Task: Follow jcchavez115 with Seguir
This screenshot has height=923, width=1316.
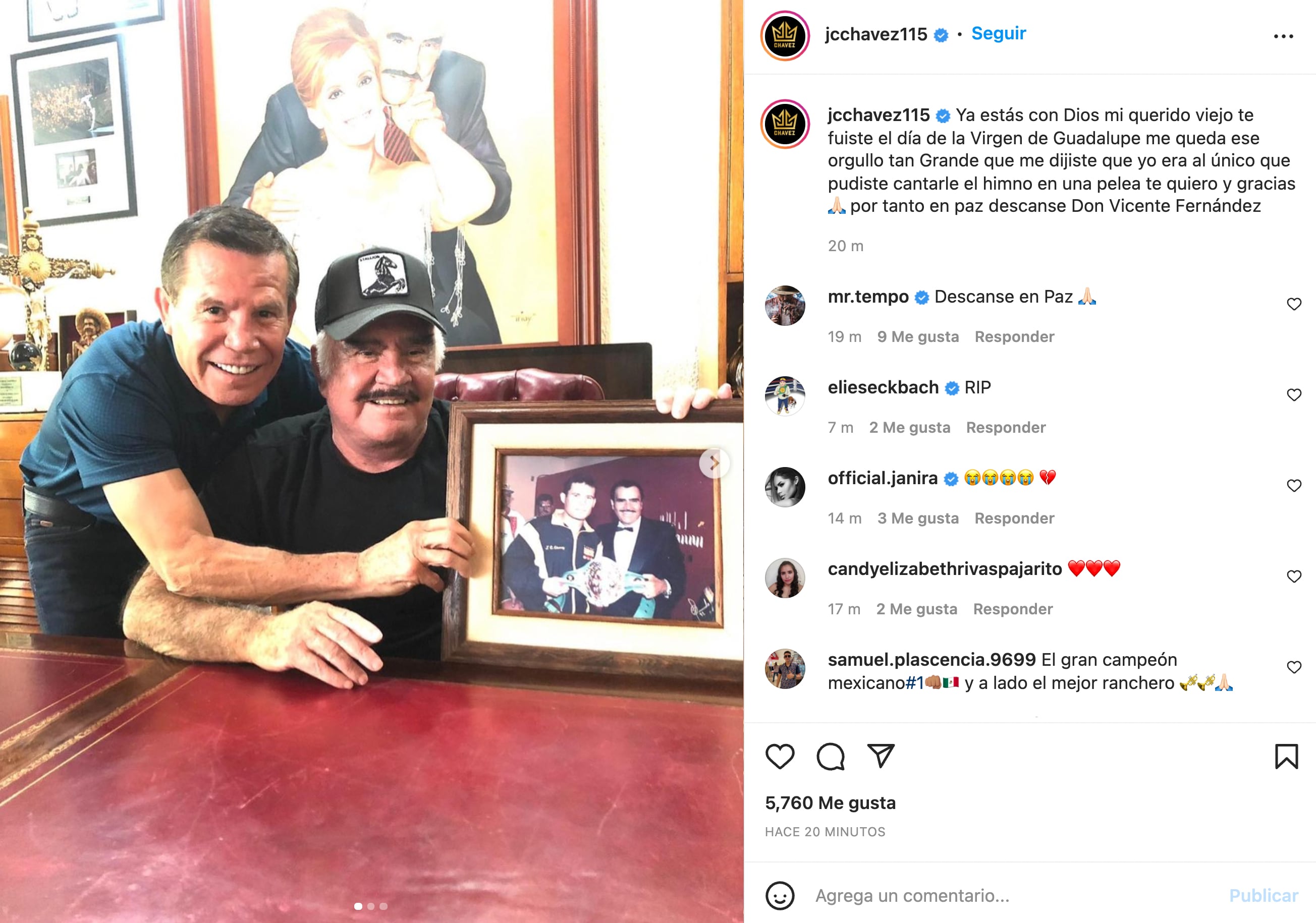Action: [x=998, y=33]
